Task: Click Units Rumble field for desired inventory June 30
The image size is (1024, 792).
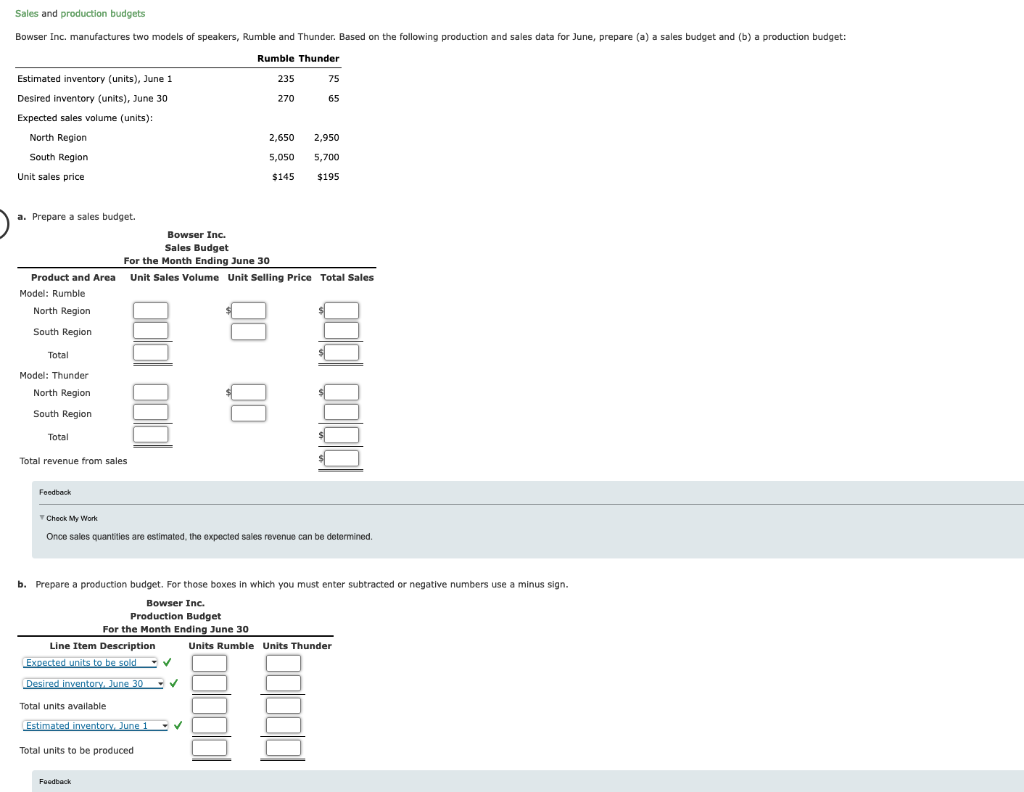Action: click(x=210, y=683)
